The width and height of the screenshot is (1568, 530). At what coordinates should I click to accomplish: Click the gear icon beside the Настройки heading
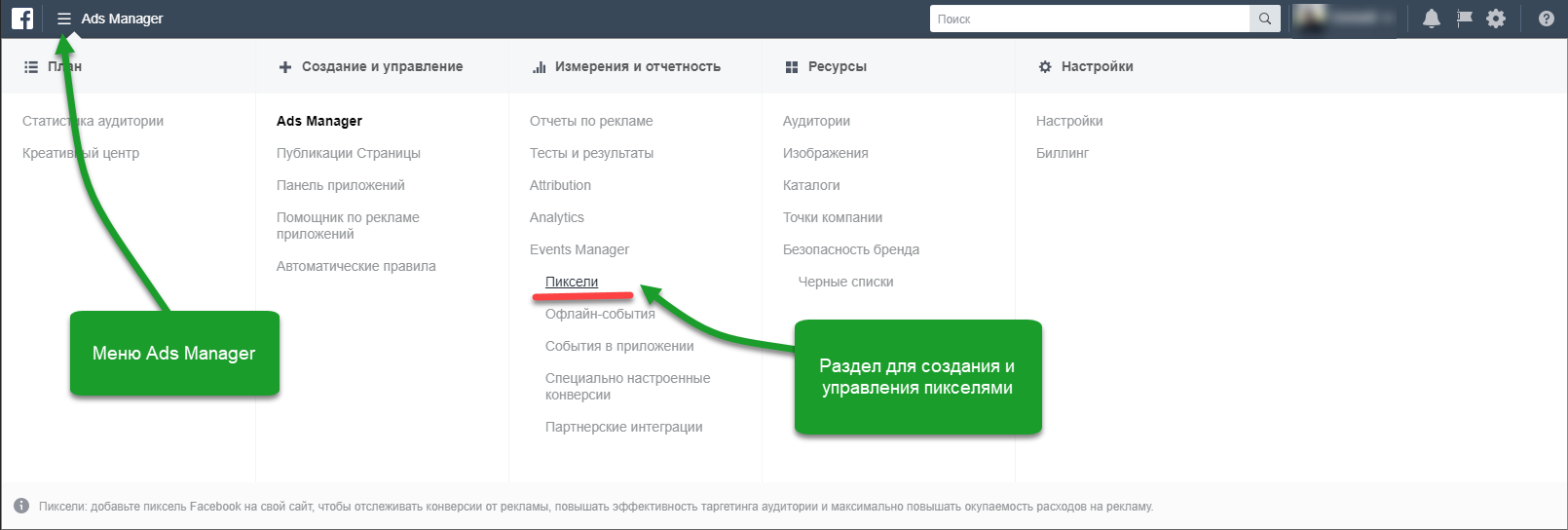point(1045,67)
